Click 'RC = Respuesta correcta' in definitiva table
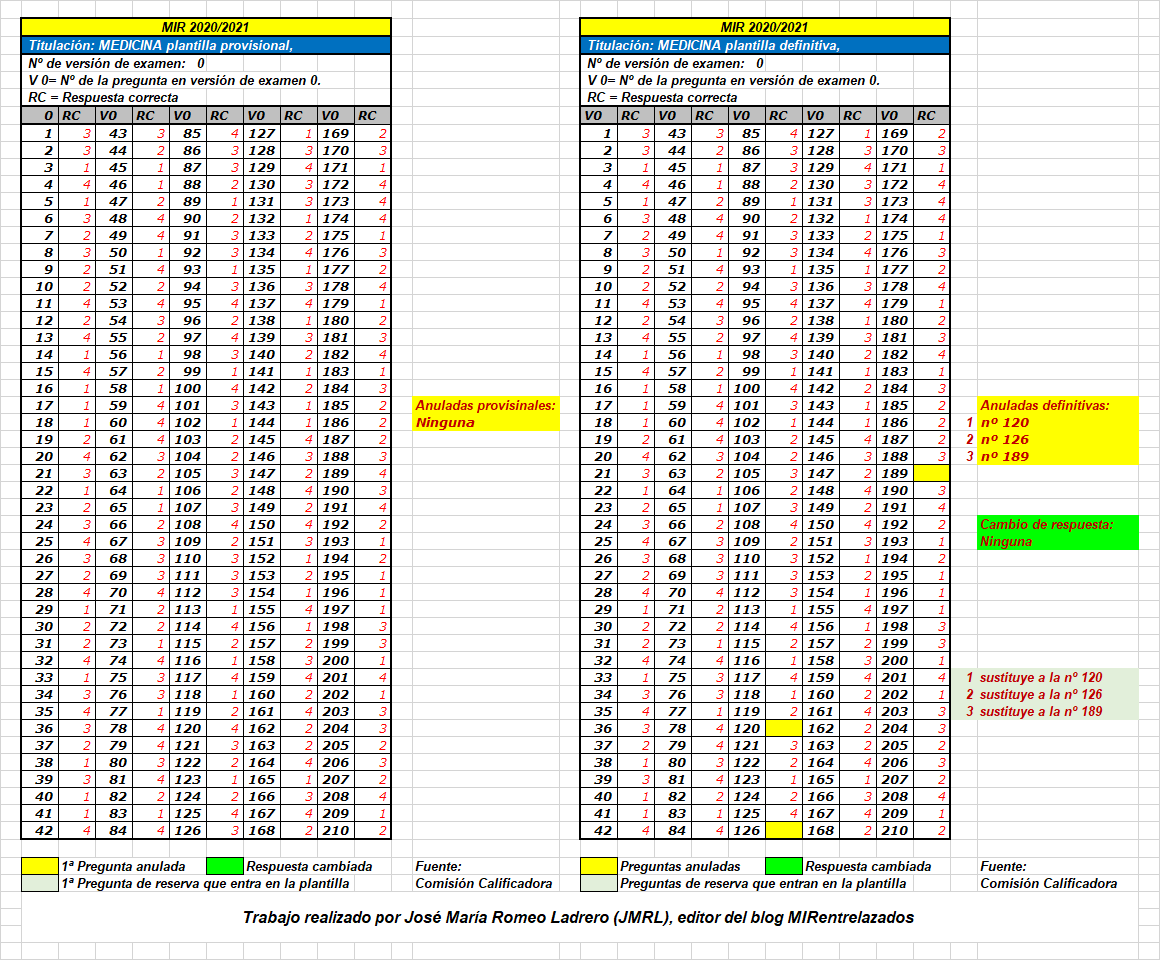 point(662,98)
